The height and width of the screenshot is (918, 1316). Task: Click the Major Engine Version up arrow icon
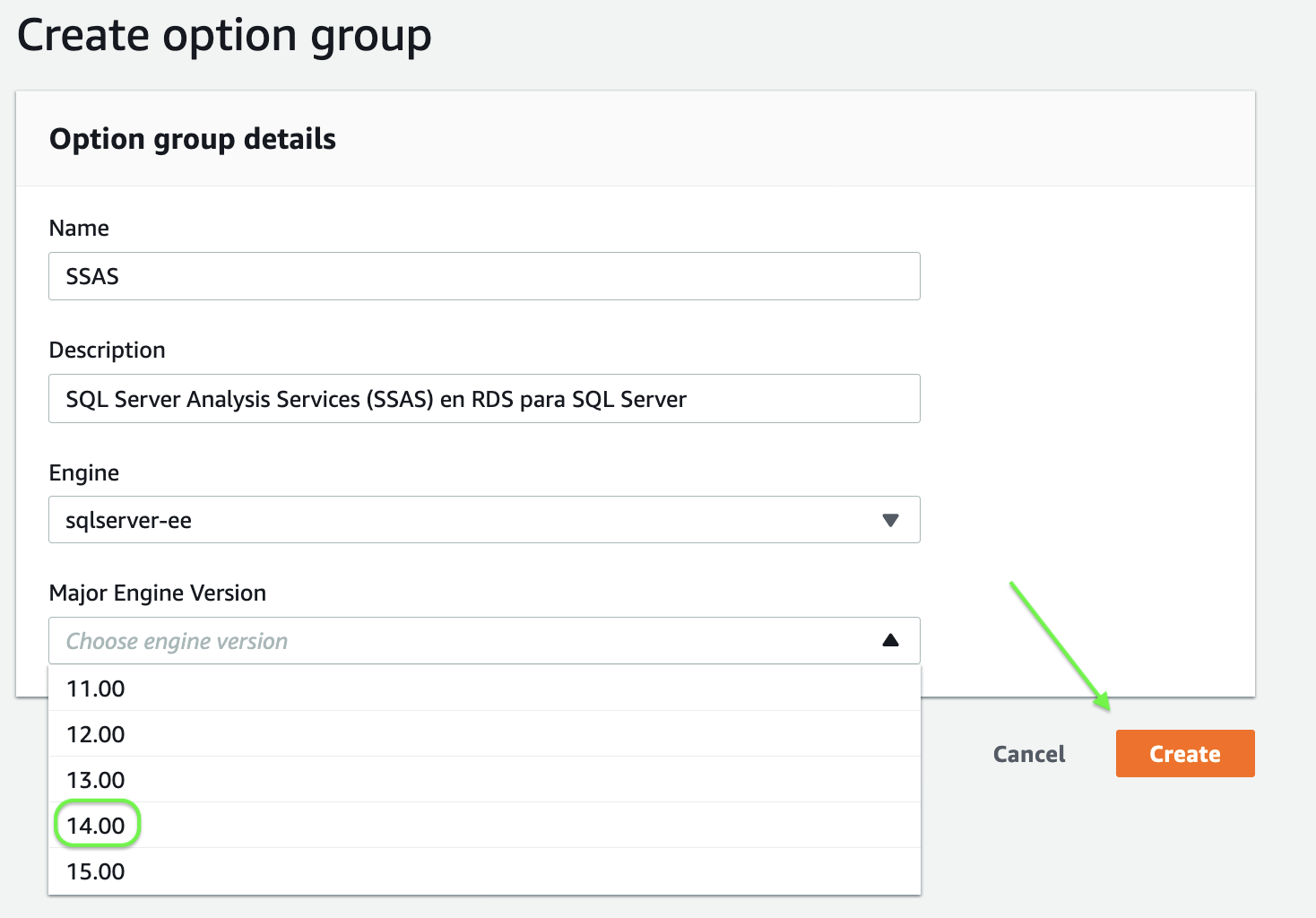tap(890, 640)
